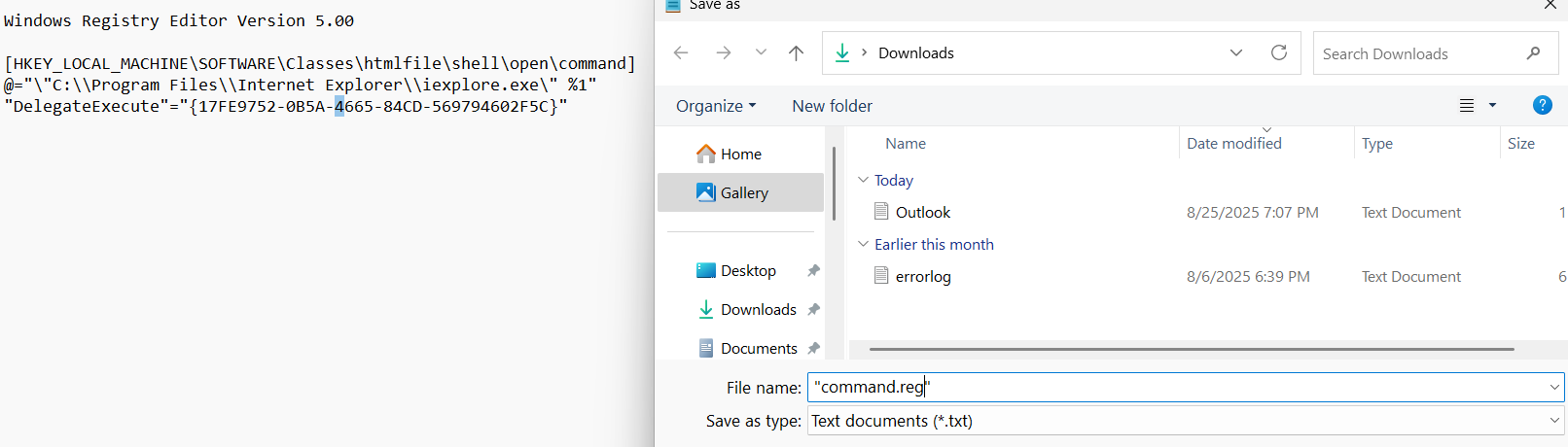Collapse the Today group
Viewport: 1568px width, 447px height.
(x=863, y=180)
